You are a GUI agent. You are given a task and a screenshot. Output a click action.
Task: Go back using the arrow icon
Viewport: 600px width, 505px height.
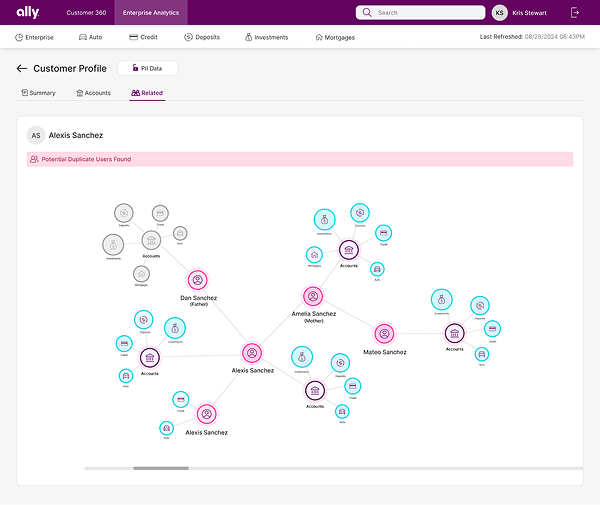pos(22,68)
